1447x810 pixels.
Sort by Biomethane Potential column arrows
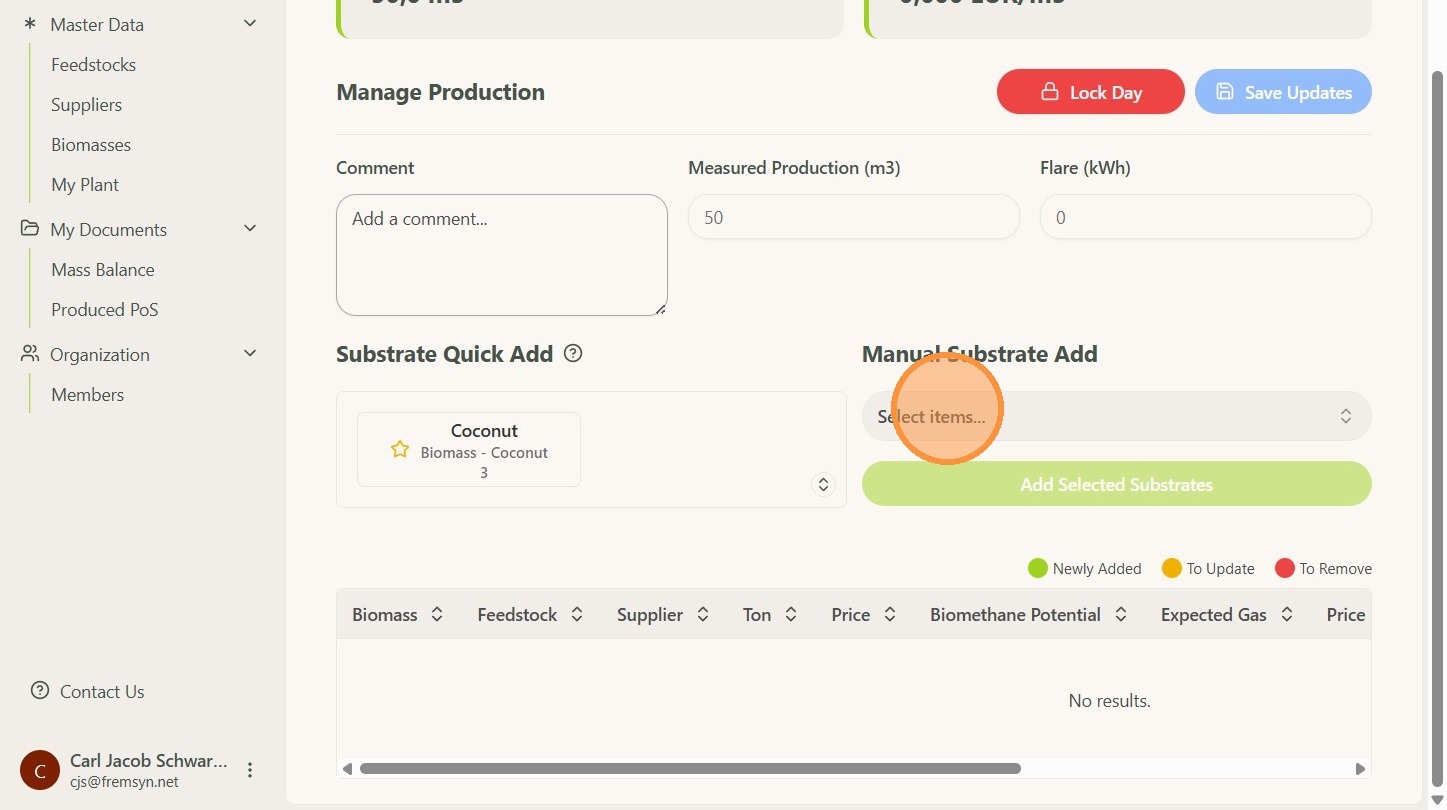pos(1121,615)
